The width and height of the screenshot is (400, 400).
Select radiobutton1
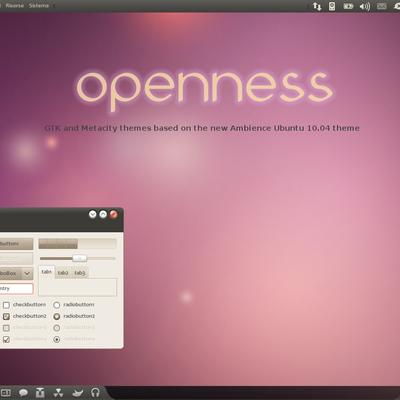[57, 305]
